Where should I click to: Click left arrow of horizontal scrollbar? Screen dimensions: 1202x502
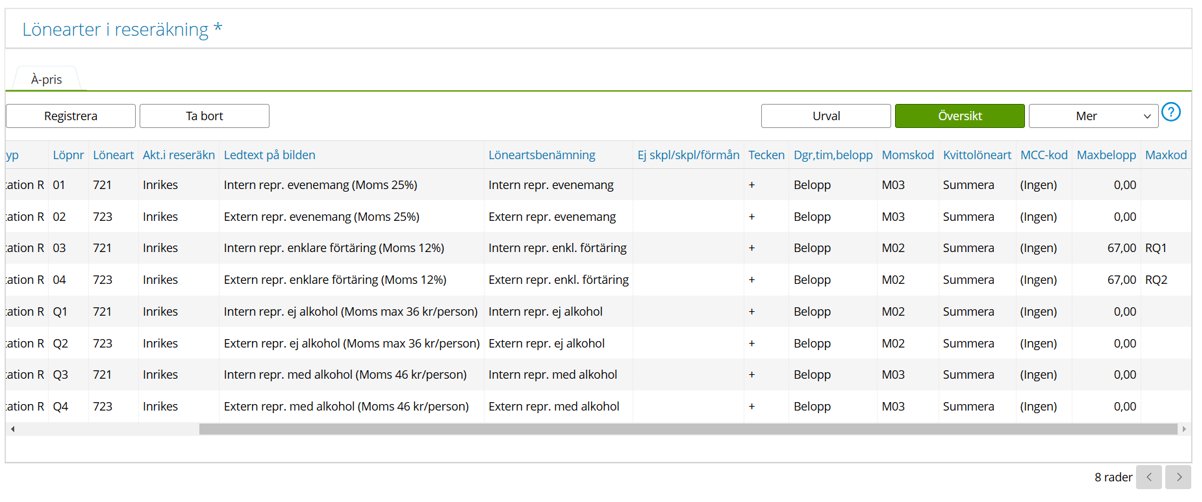coord(12,429)
